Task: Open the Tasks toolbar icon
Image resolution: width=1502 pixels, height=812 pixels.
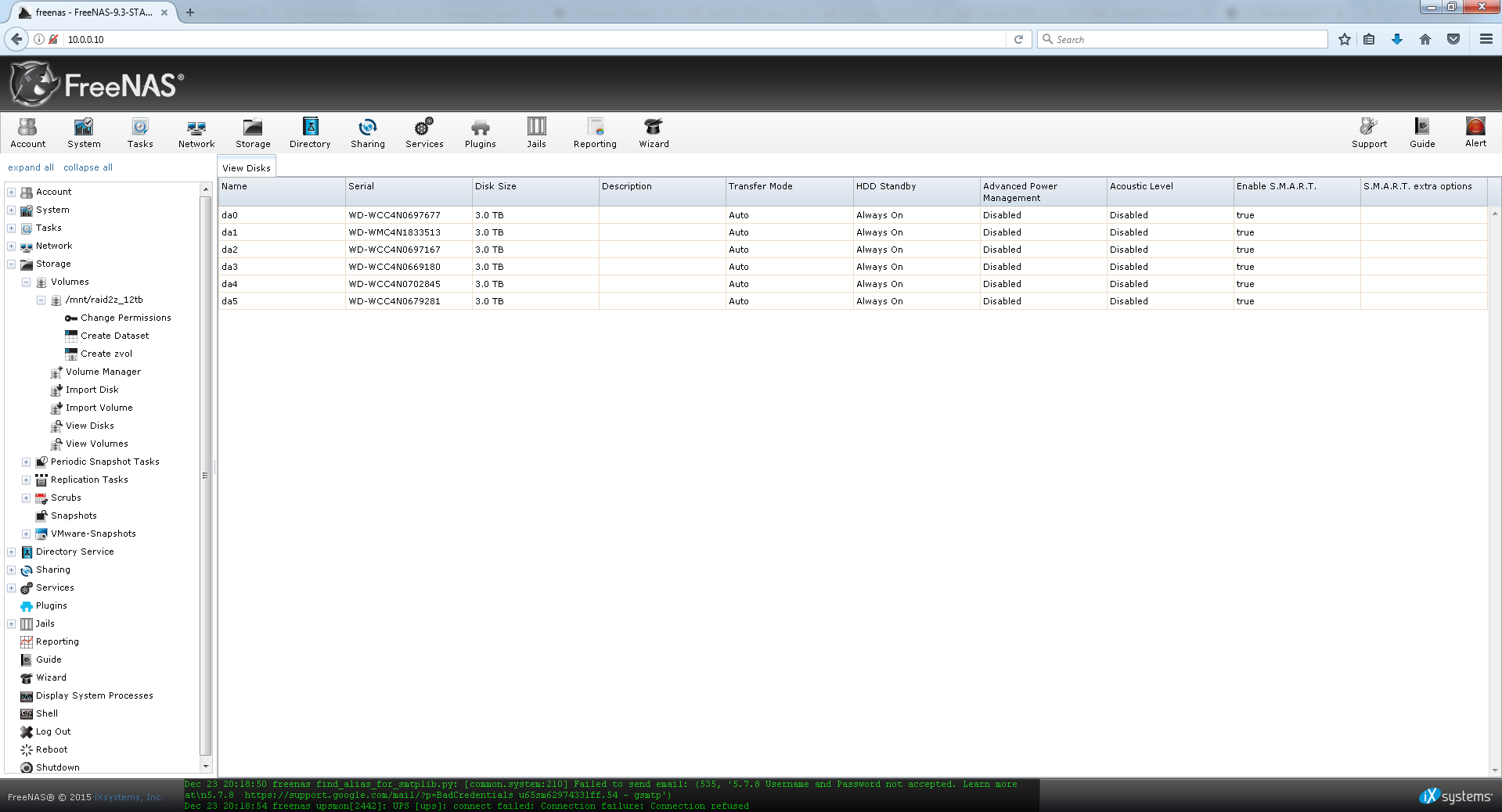Action: [140, 132]
